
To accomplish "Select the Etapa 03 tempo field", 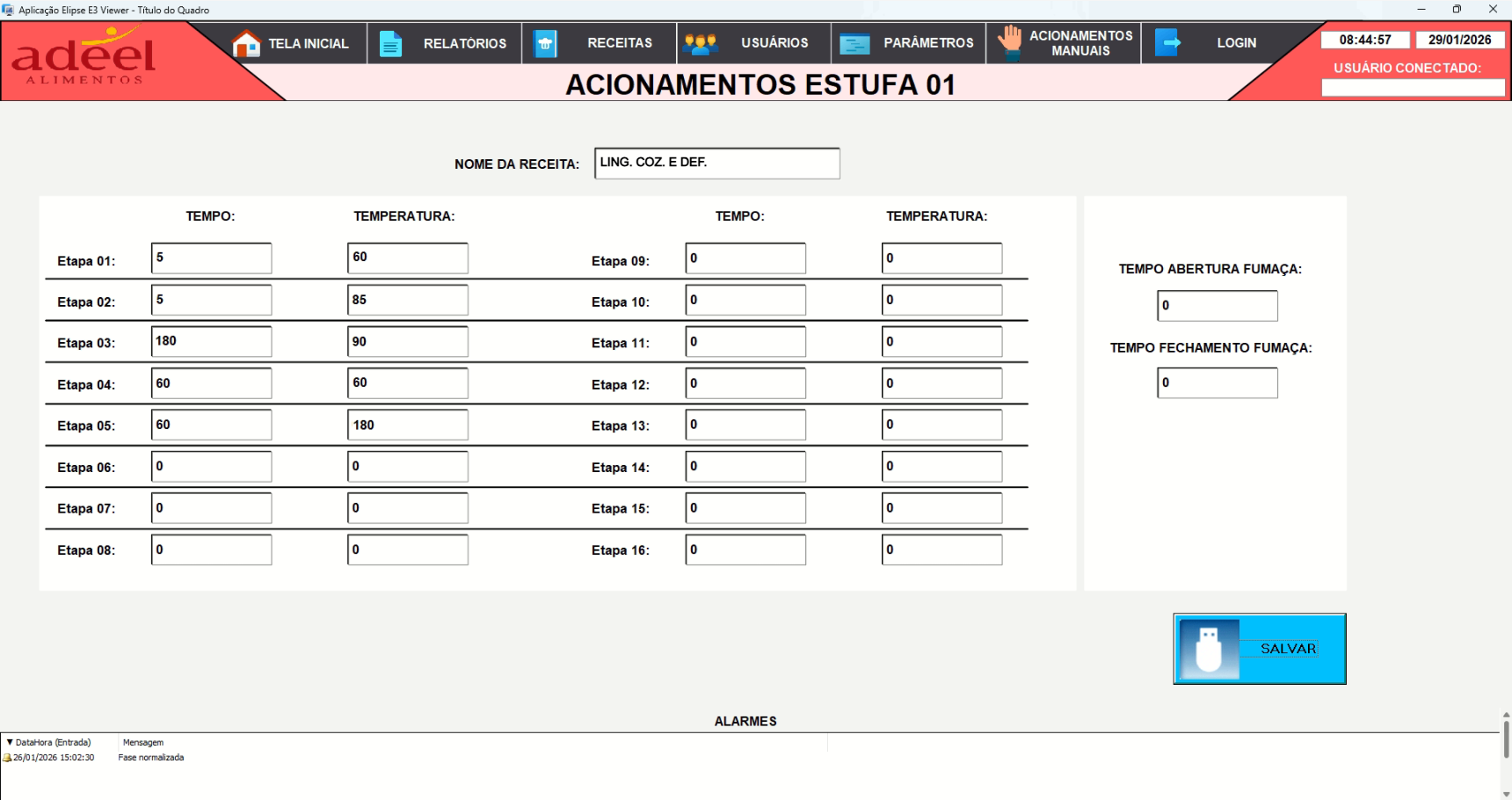I will [211, 342].
